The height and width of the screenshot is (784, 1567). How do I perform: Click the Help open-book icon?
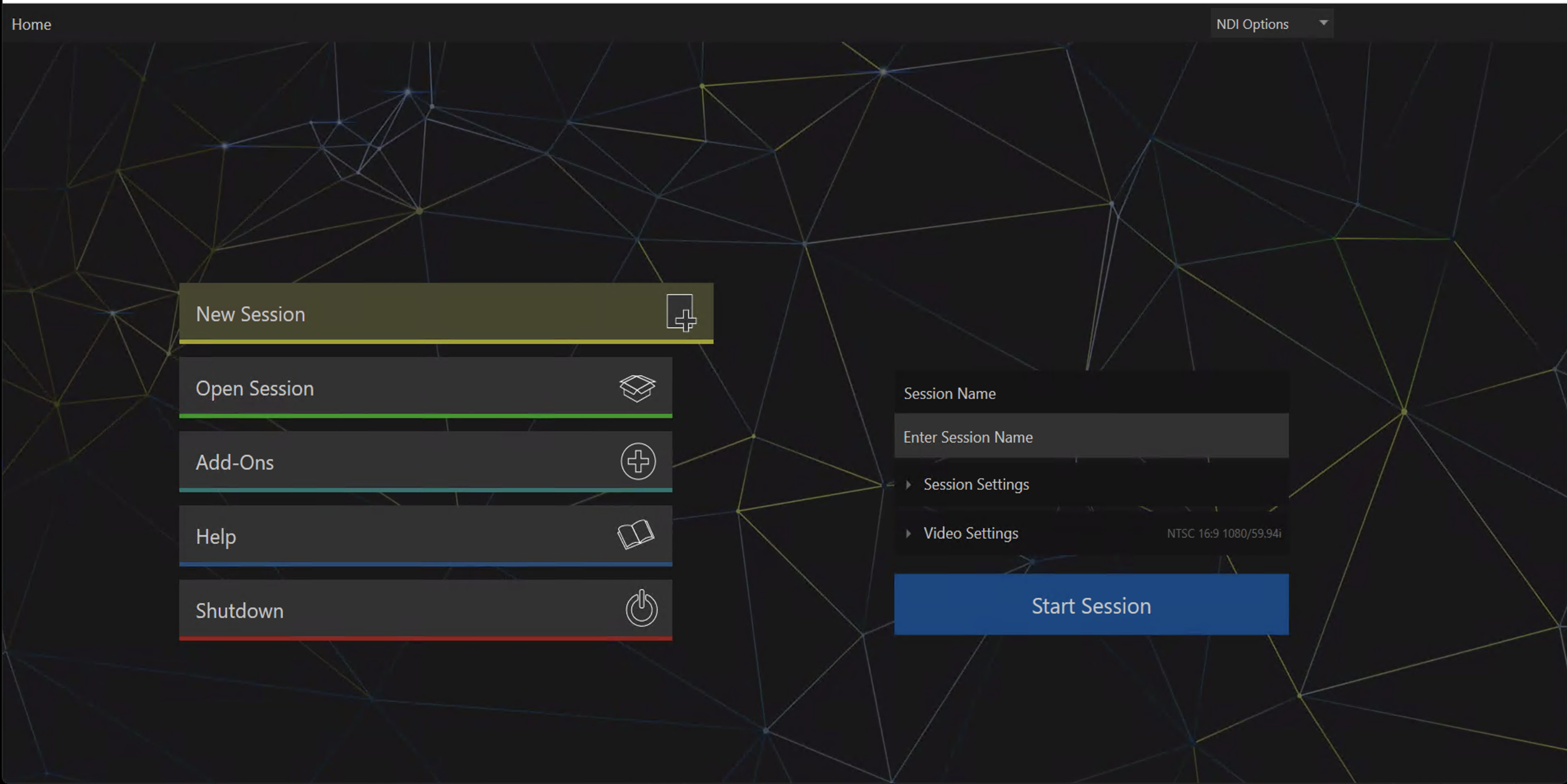[635, 534]
